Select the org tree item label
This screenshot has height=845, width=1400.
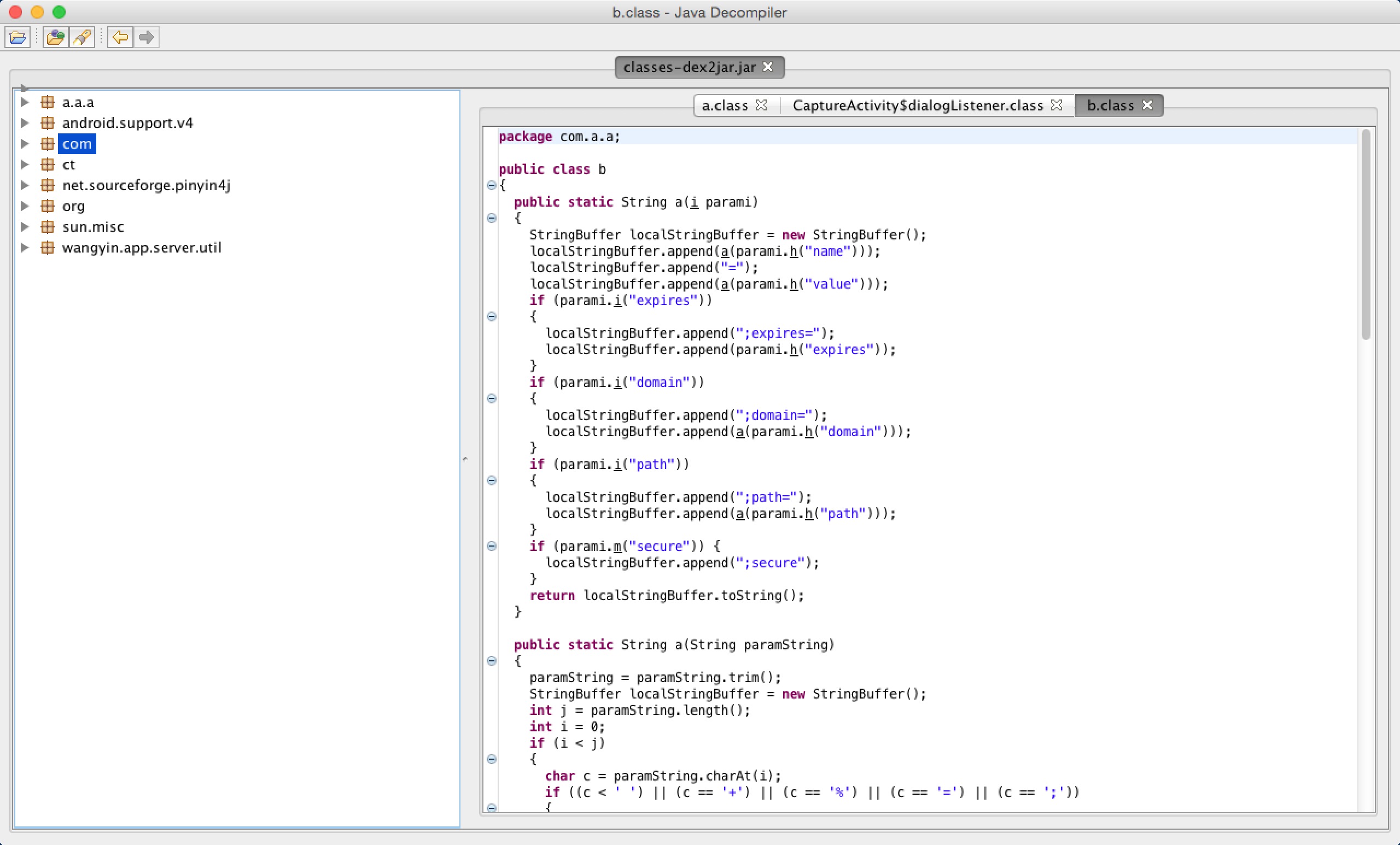click(74, 206)
